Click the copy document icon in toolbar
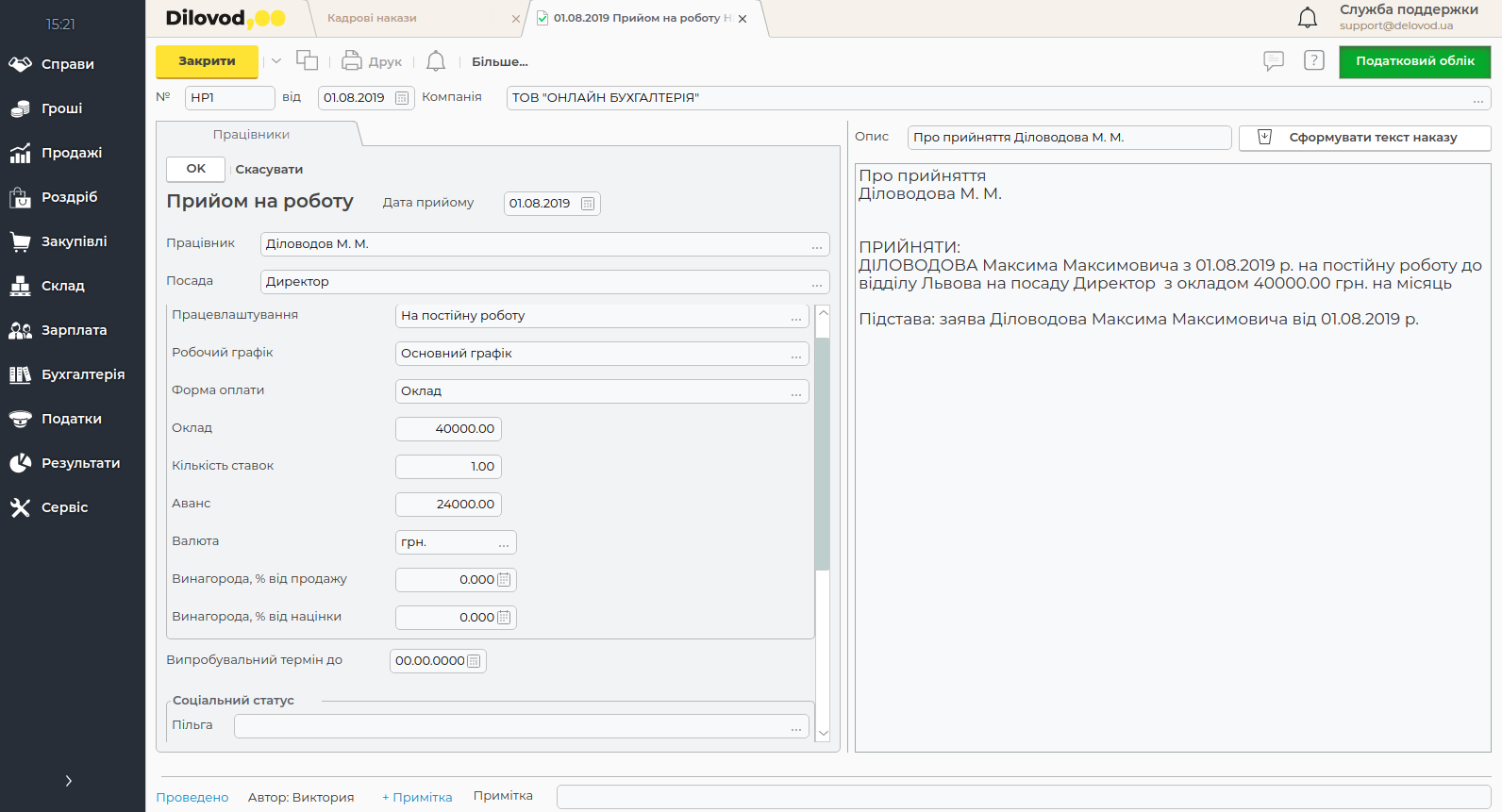This screenshot has height=812, width=1502. point(307,60)
